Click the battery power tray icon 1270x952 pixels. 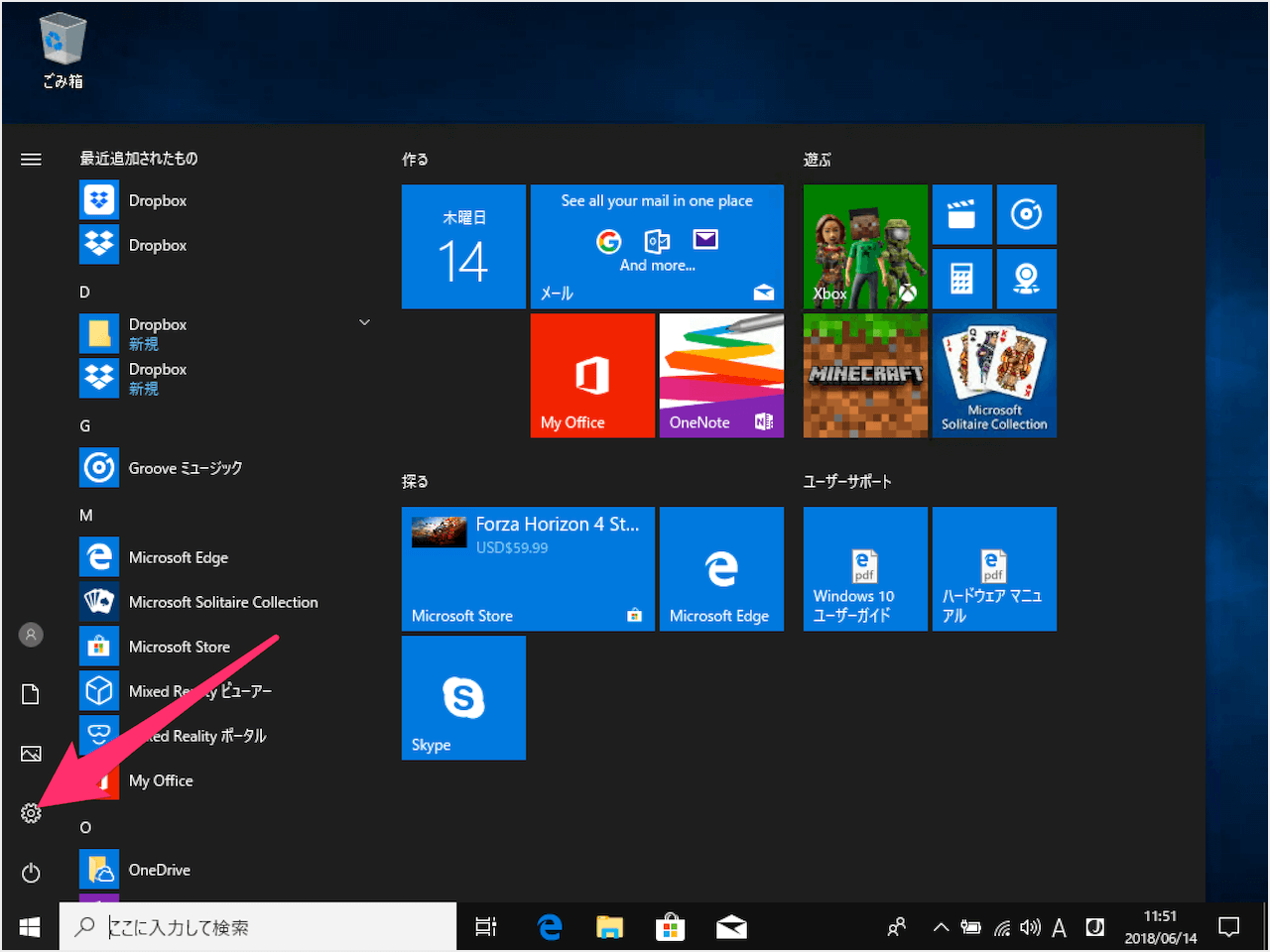click(x=970, y=927)
